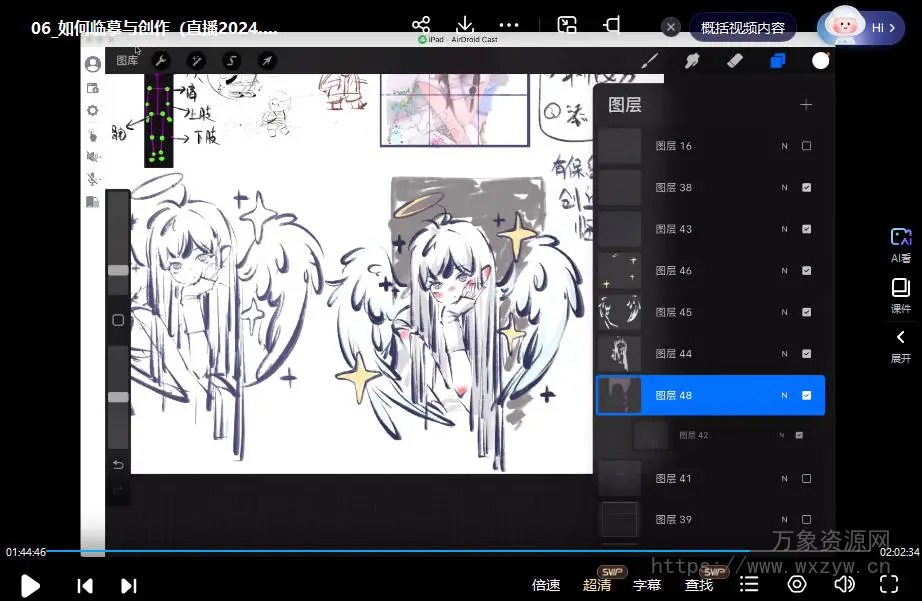This screenshot has height=601, width=922.
Task: Open 倍速 playback speed menu
Action: (x=546, y=585)
